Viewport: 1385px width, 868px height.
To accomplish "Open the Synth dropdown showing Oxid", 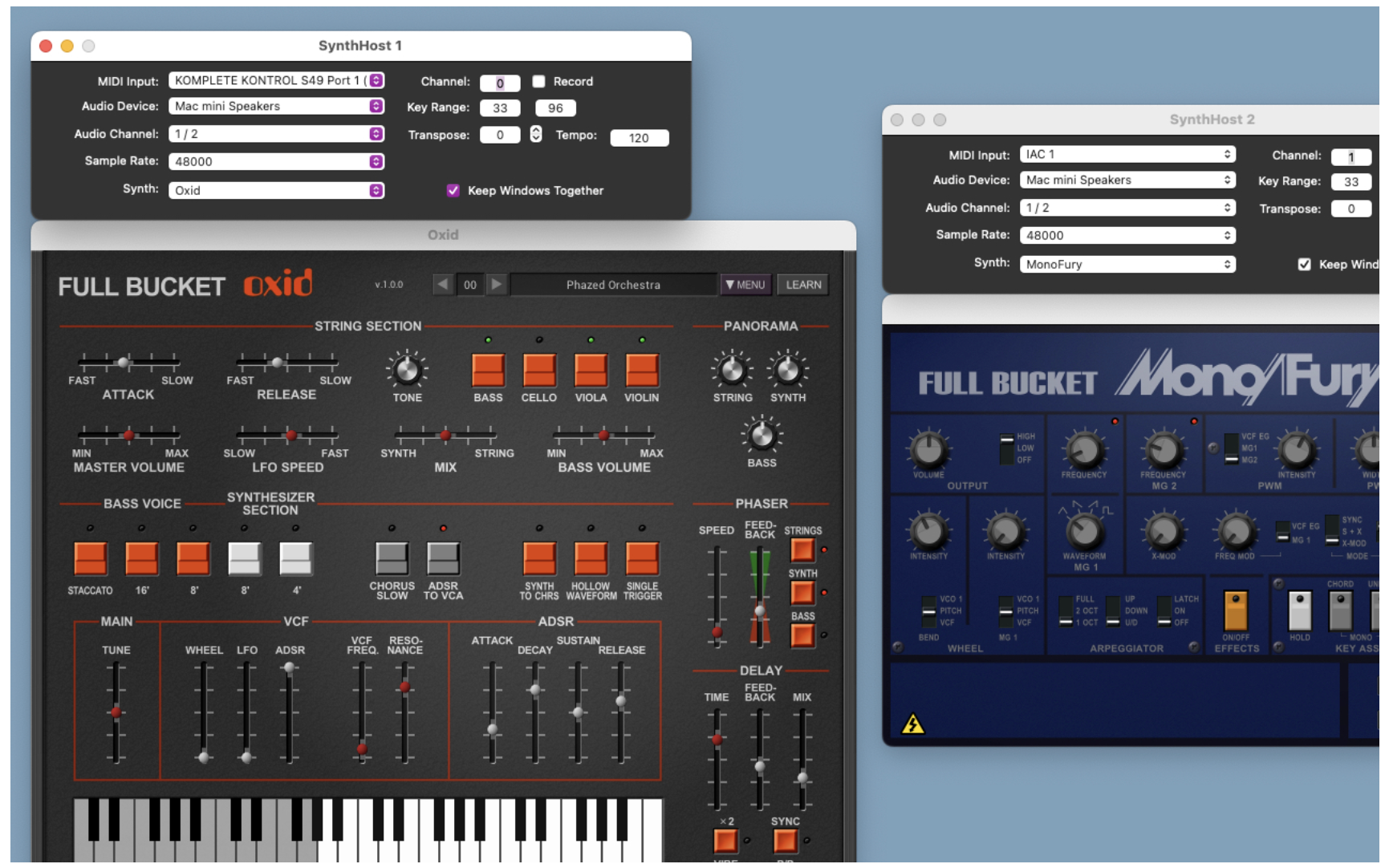I will 276,190.
